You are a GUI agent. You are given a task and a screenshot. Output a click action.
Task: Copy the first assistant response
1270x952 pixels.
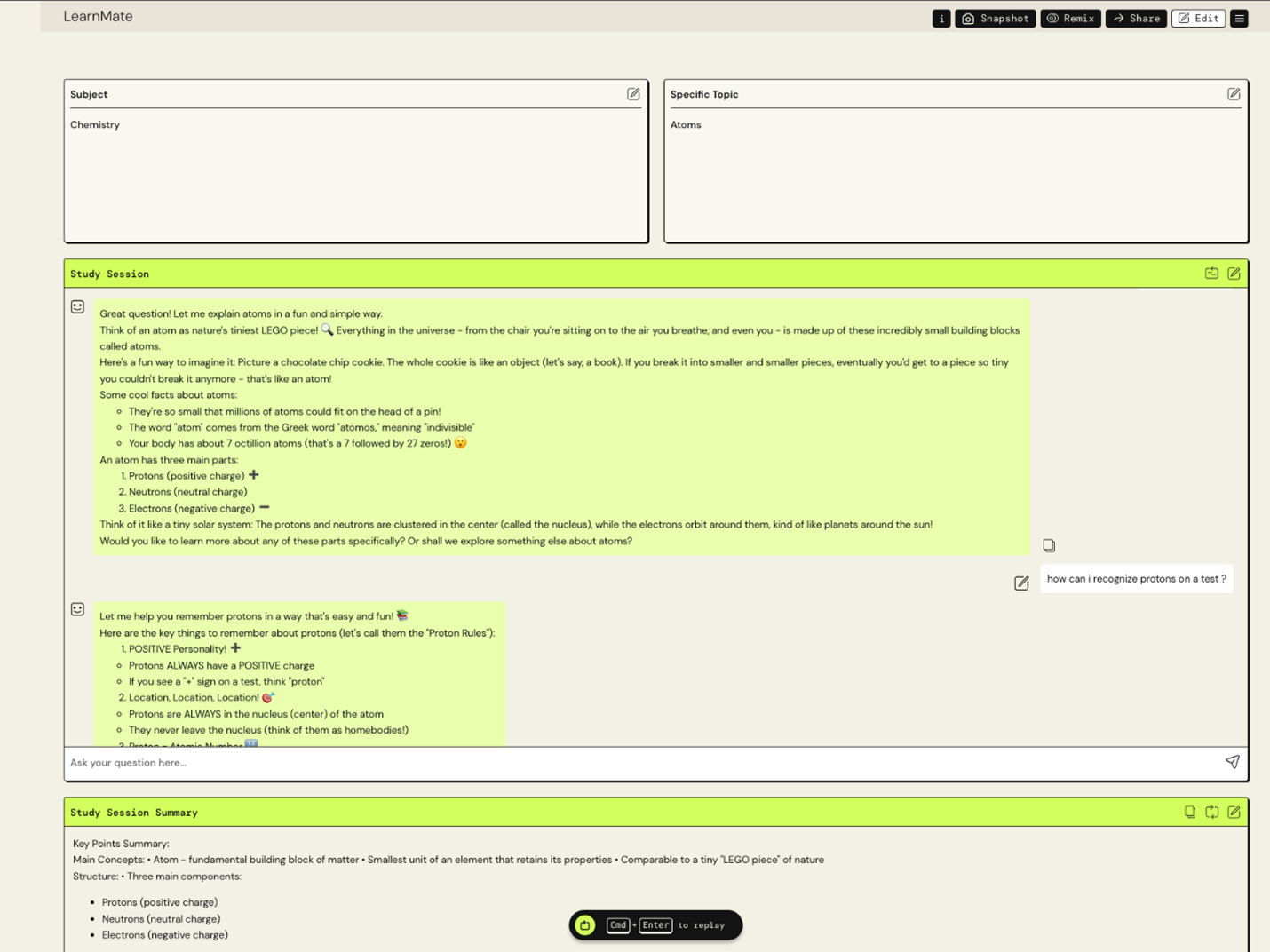coord(1049,545)
